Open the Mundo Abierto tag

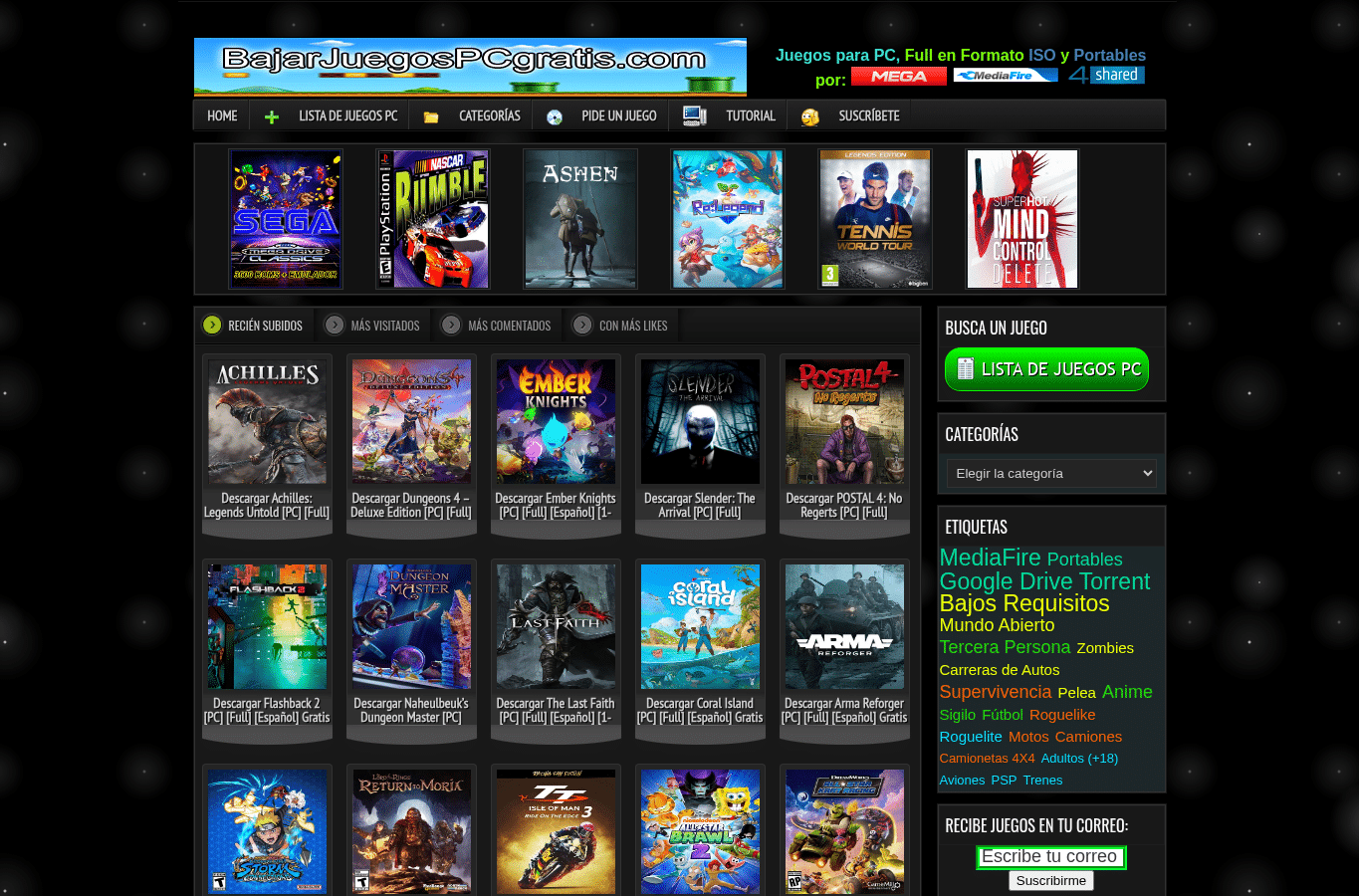coord(997,625)
